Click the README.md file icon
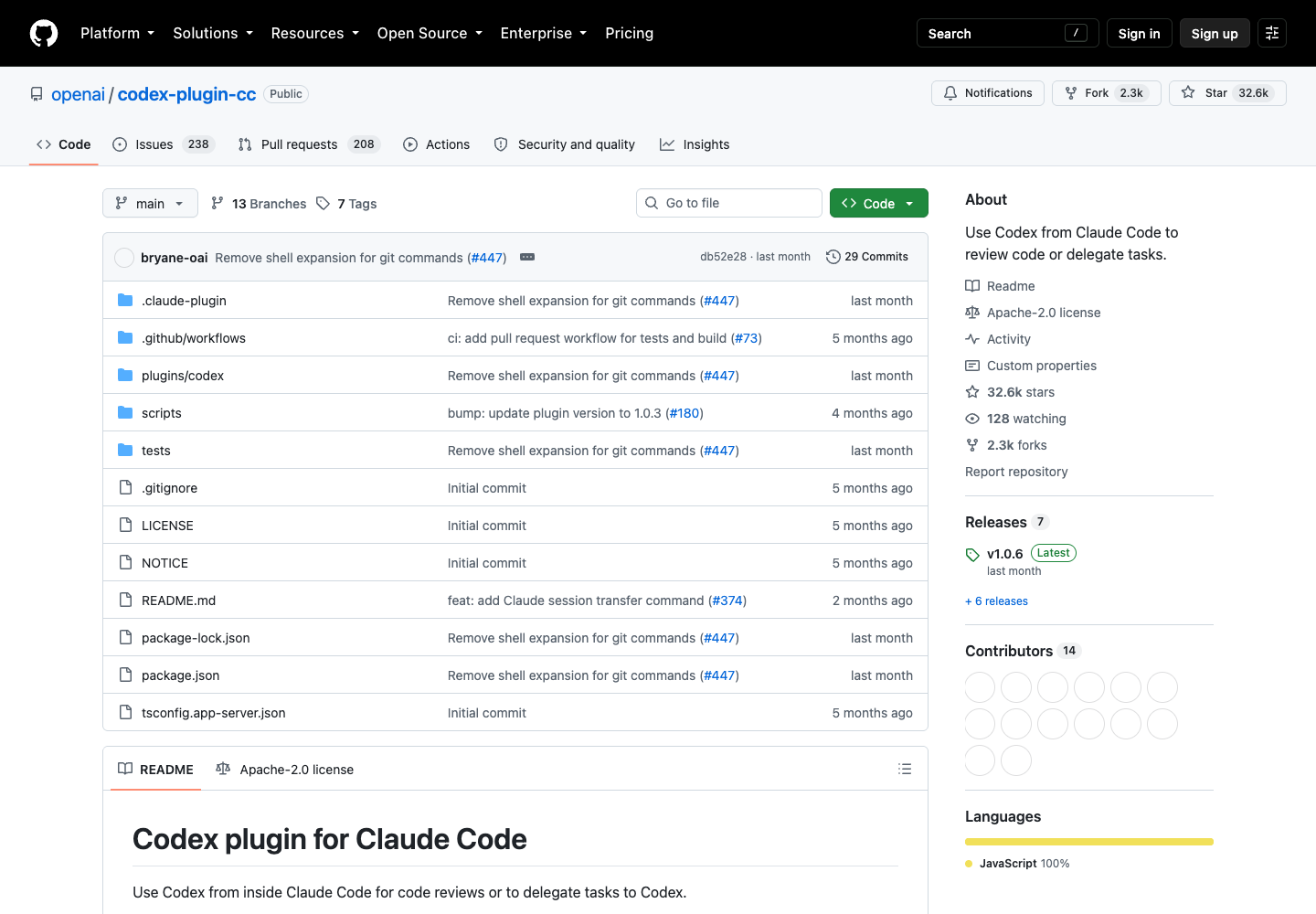 pyautogui.click(x=125, y=600)
